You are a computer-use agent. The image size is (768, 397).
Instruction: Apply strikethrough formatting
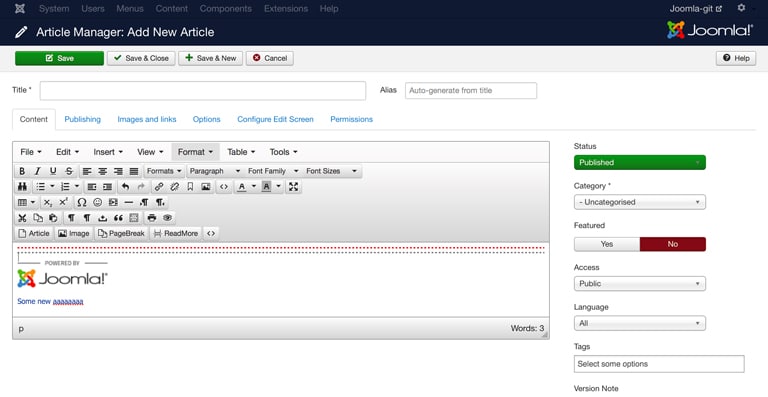pos(69,171)
